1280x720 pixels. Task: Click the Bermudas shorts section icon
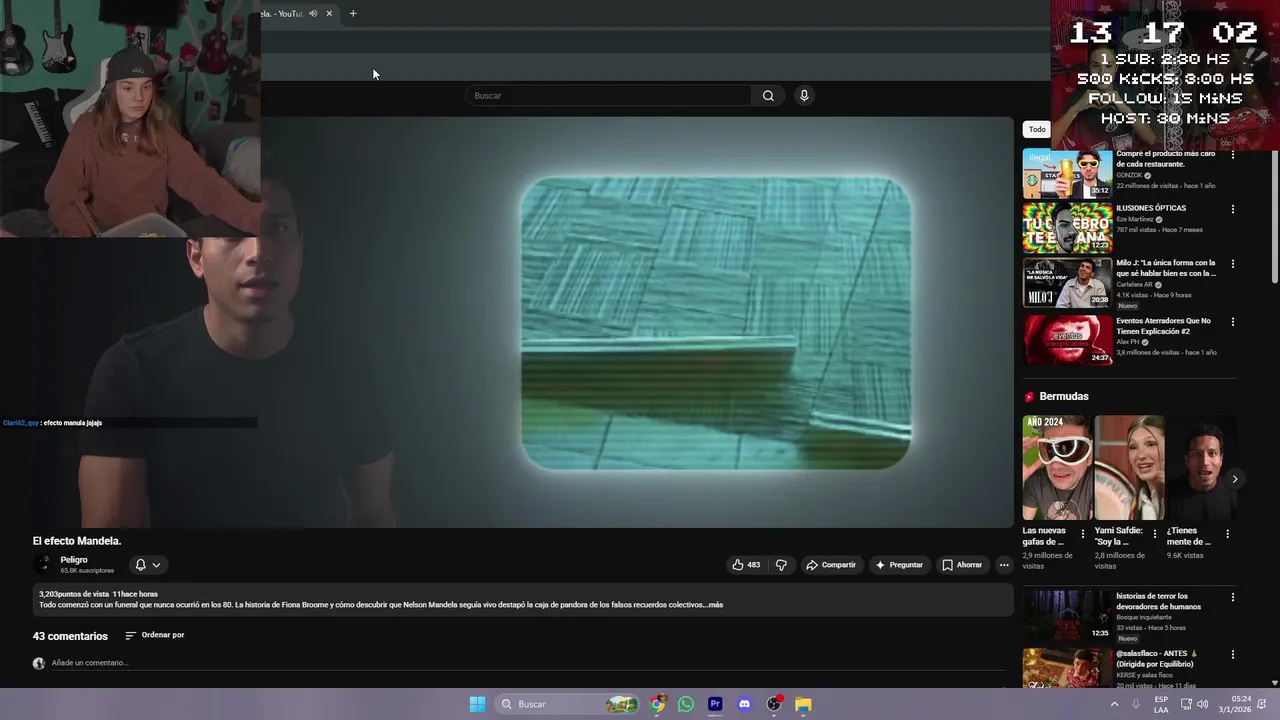[x=1029, y=397]
